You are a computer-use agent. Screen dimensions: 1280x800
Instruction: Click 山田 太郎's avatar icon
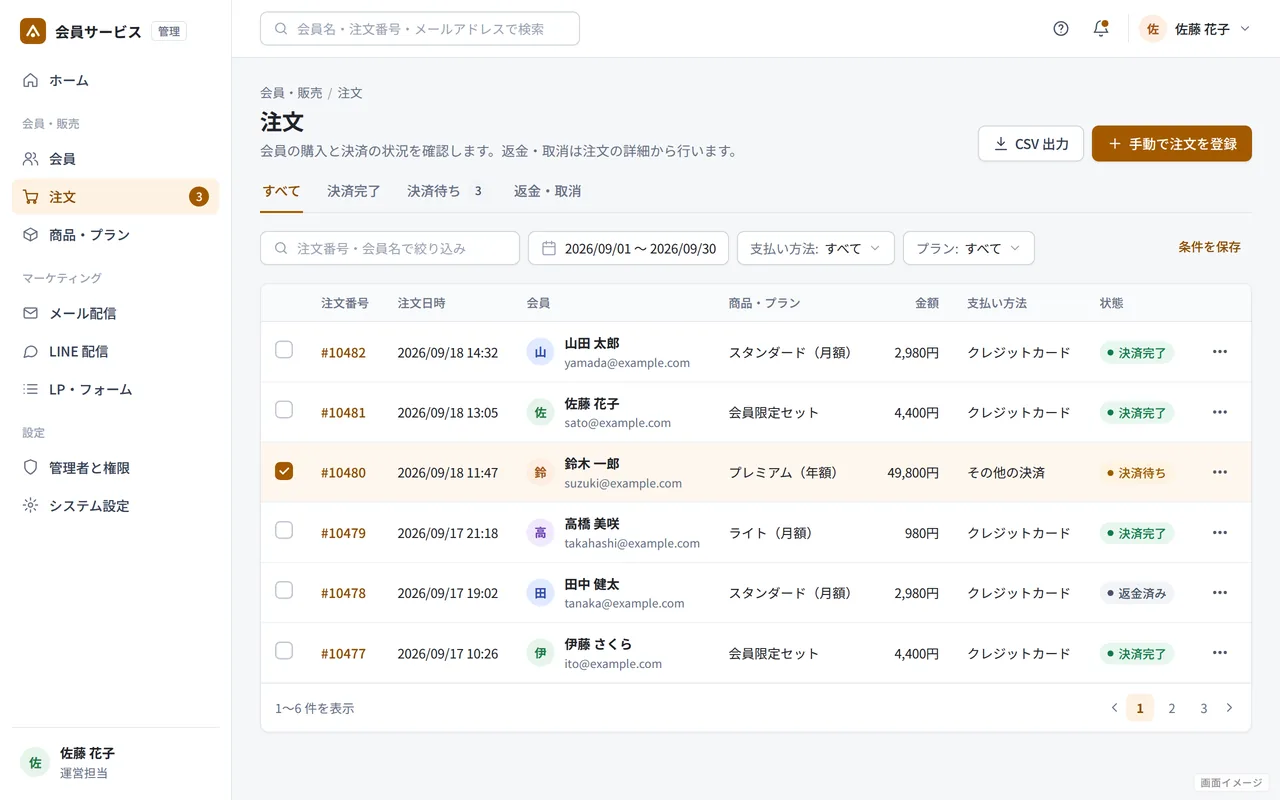coord(540,352)
